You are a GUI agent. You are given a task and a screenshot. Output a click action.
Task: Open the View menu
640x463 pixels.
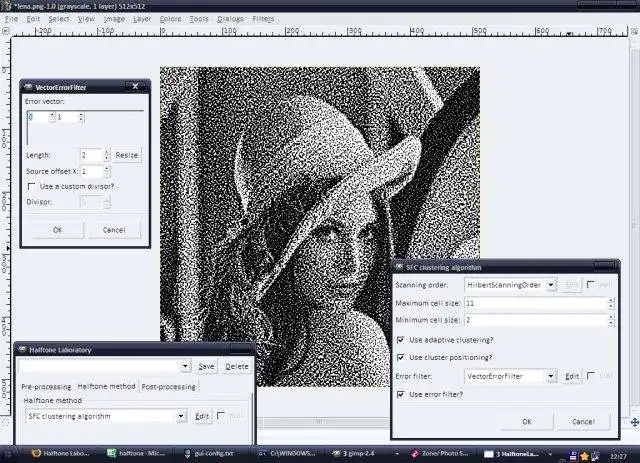pos(86,19)
